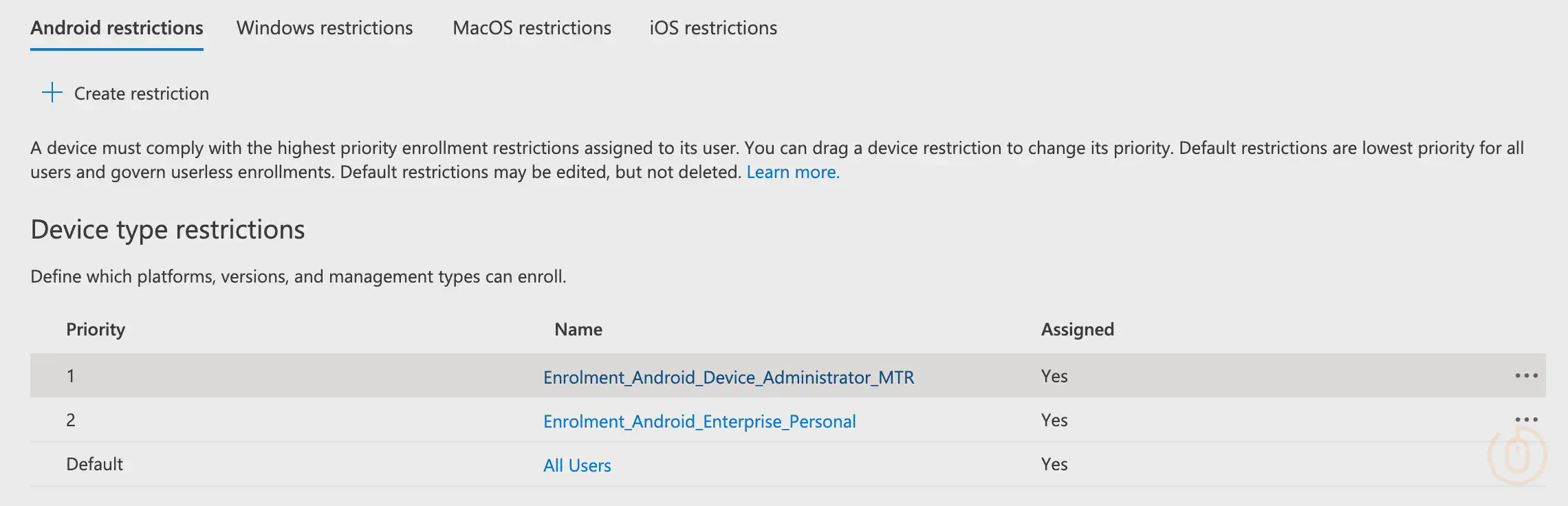Click the Assigned column header
This screenshot has width=1568, height=506.
coord(1077,329)
